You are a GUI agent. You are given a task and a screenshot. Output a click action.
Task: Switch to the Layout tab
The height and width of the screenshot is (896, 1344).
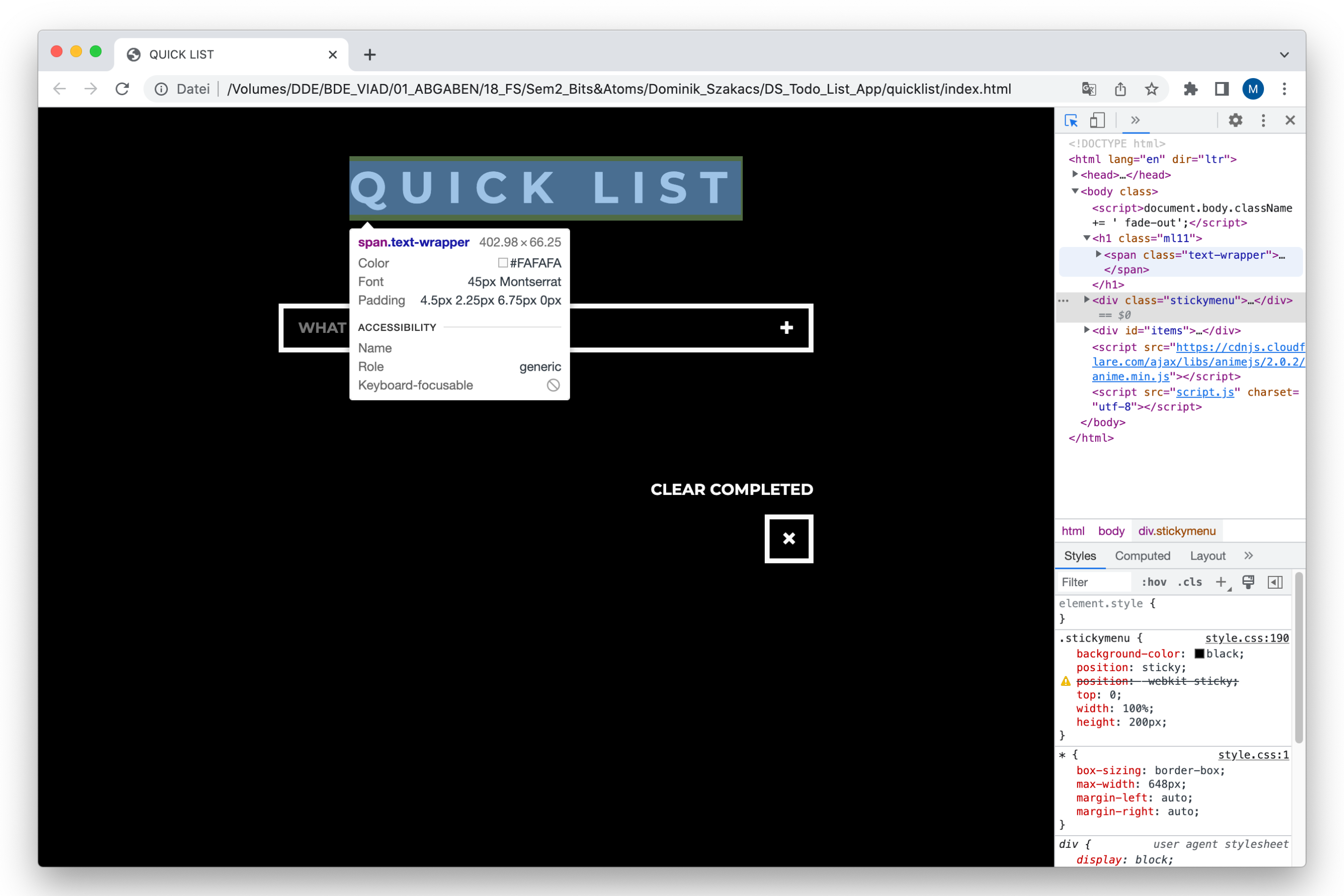pos(1208,556)
